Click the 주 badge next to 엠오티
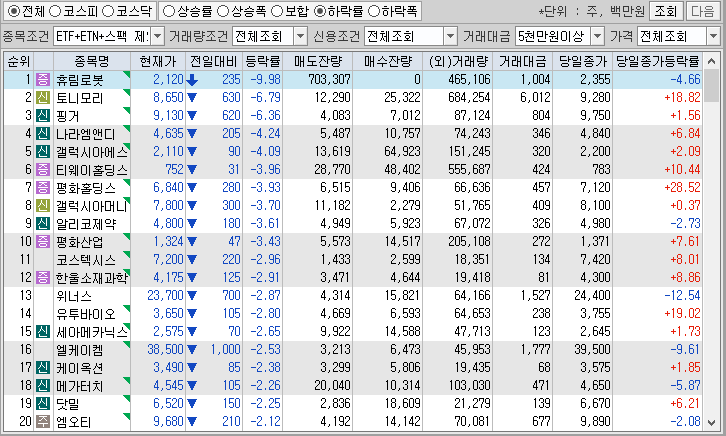This screenshot has width=726, height=436. 43,422
